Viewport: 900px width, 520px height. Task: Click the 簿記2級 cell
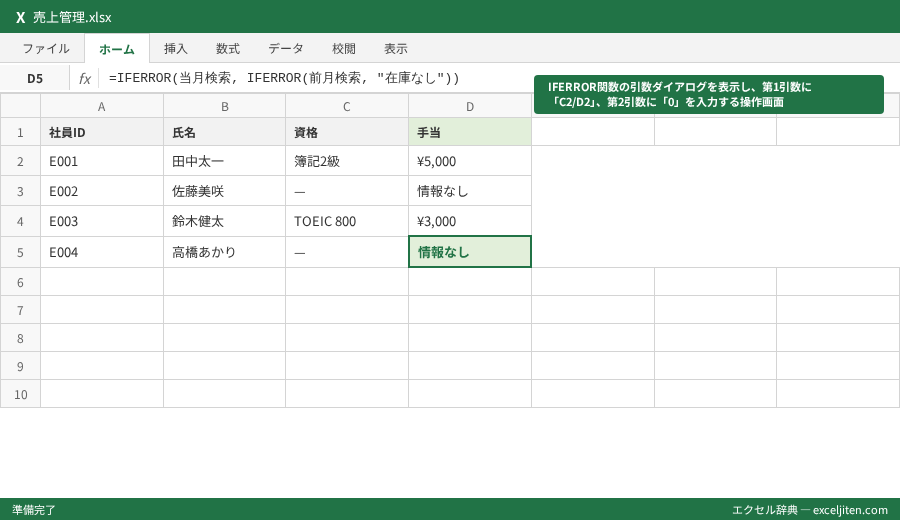[x=347, y=161]
